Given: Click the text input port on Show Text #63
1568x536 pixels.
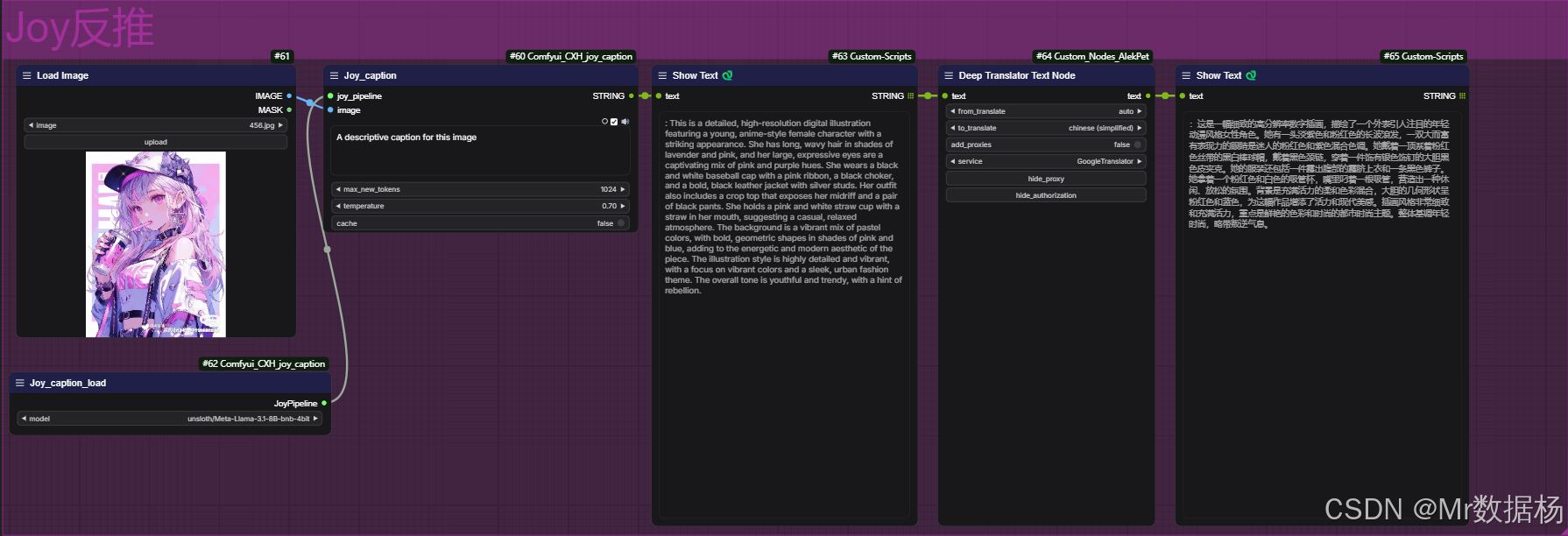Looking at the screenshot, I should tap(659, 96).
